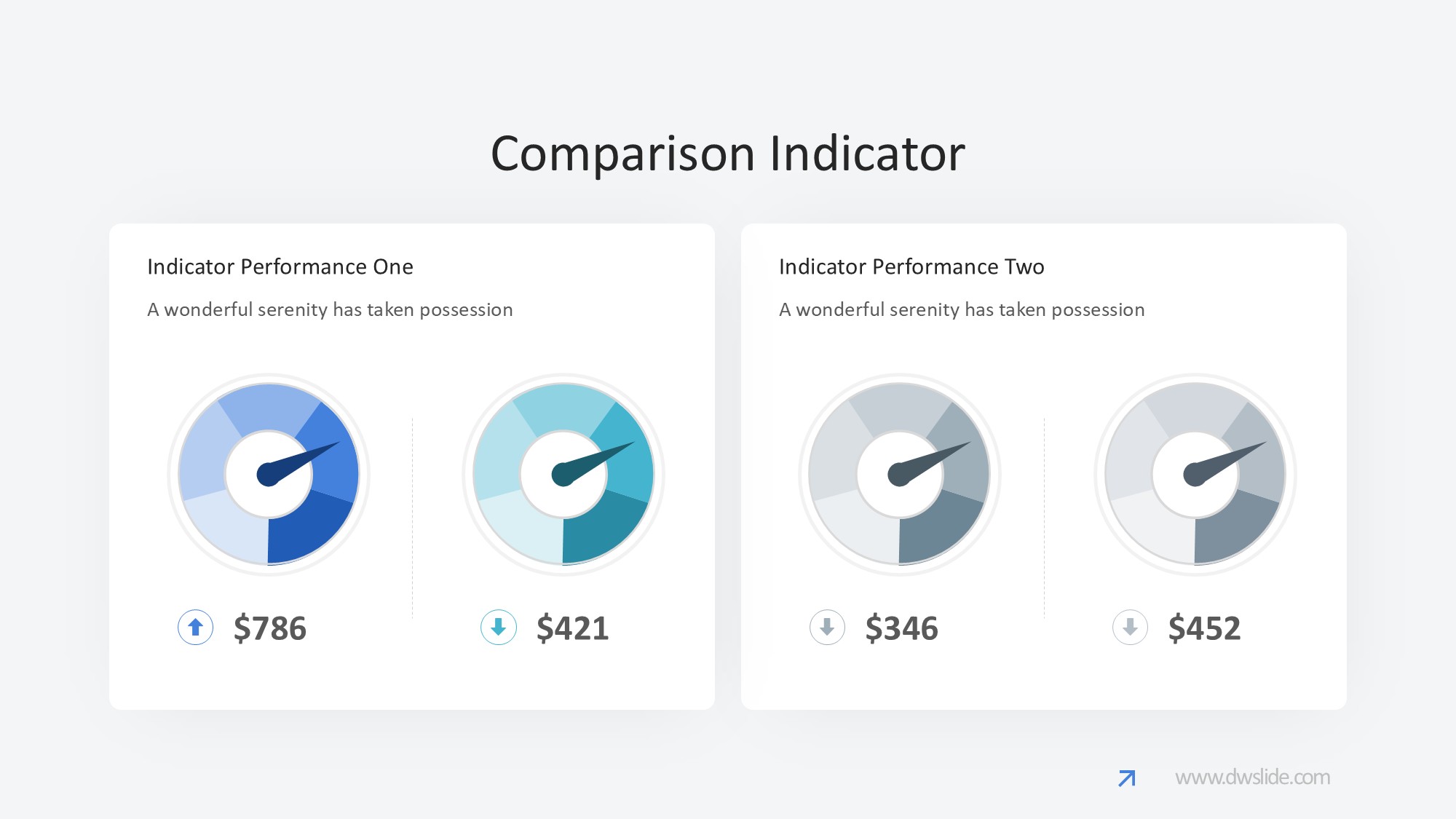The height and width of the screenshot is (819, 1456).
Task: Select the Indicator Performance One heading
Action: [x=280, y=267]
